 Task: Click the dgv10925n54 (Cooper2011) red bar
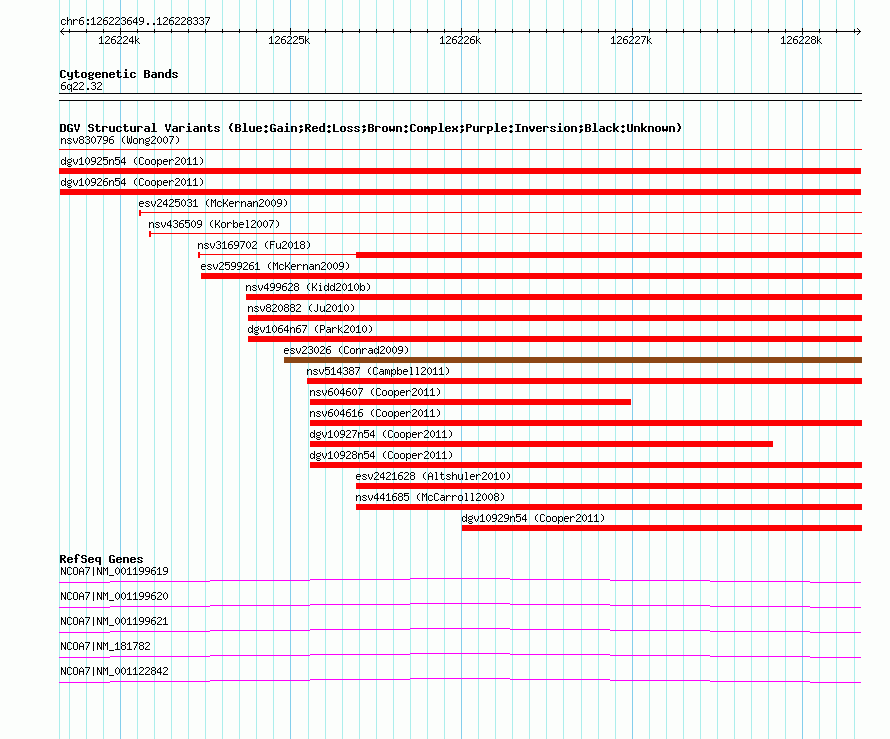coord(460,171)
